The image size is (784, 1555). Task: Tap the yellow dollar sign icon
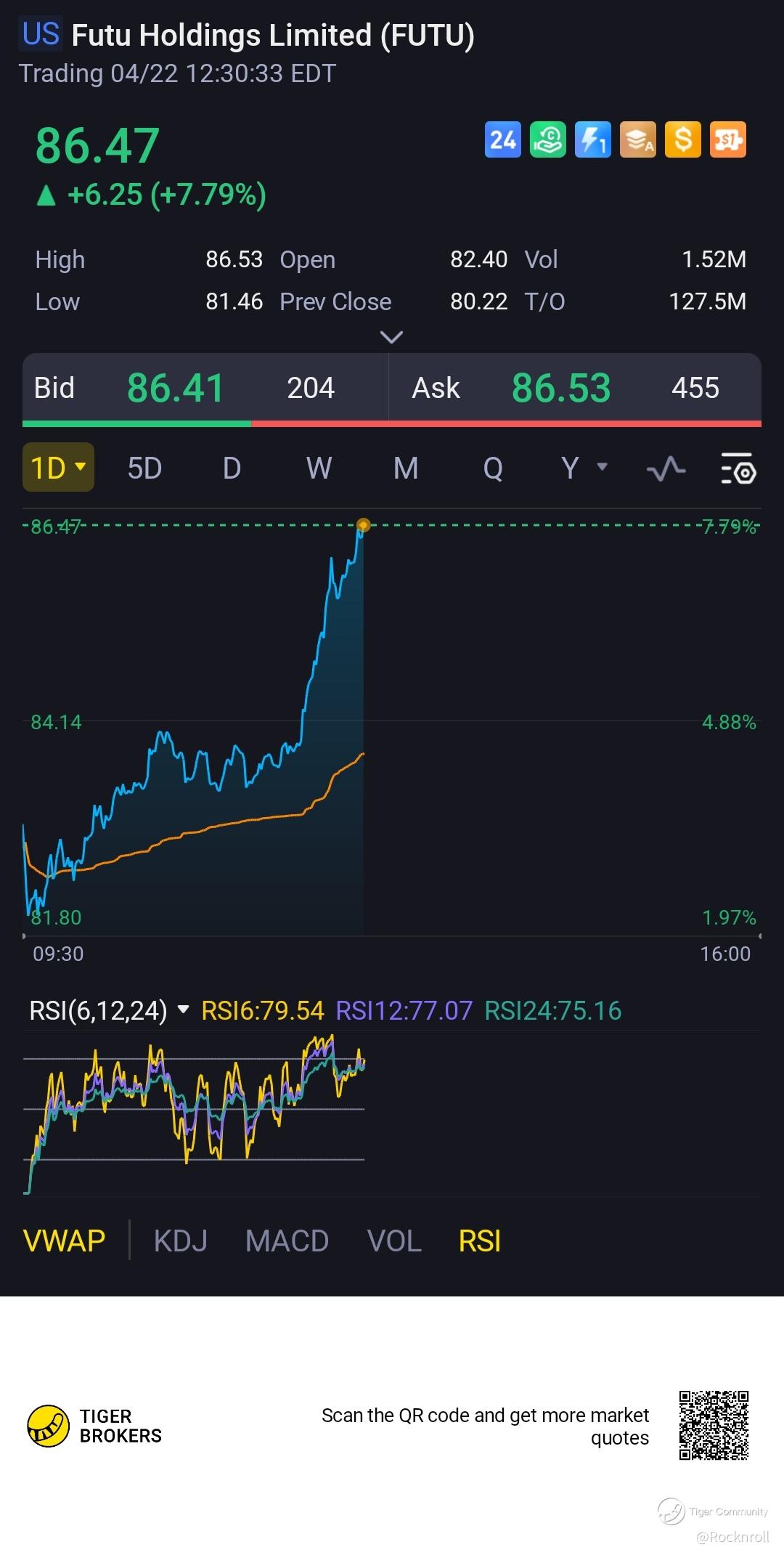pyautogui.click(x=682, y=139)
